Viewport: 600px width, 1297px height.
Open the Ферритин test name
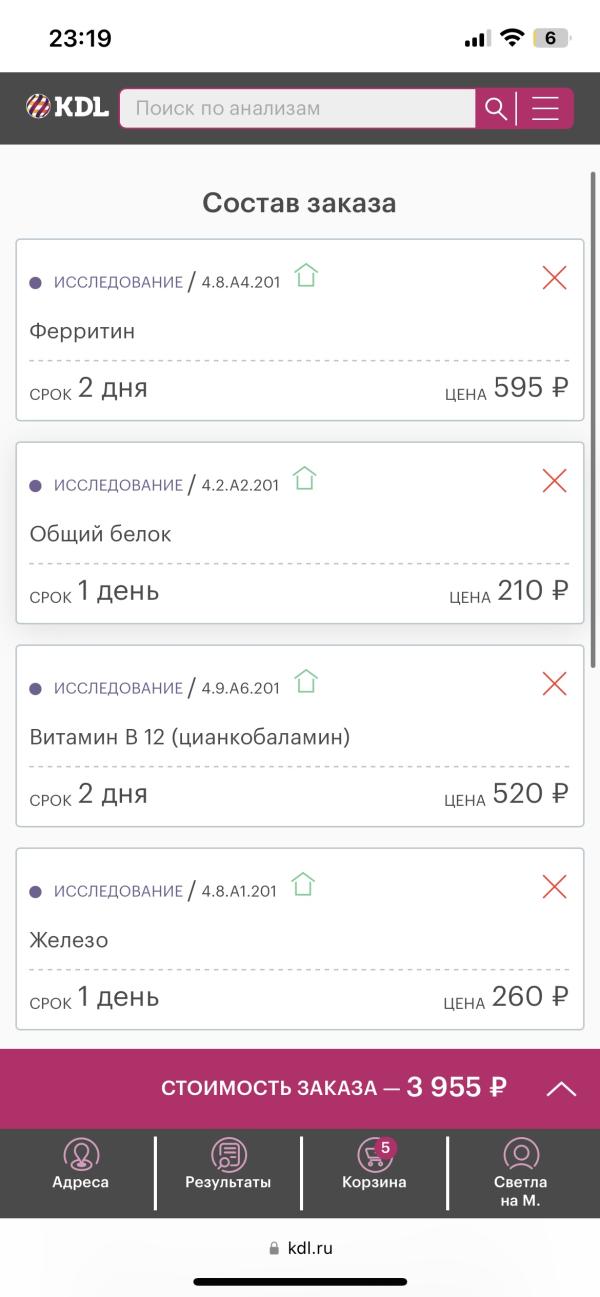[x=82, y=331]
